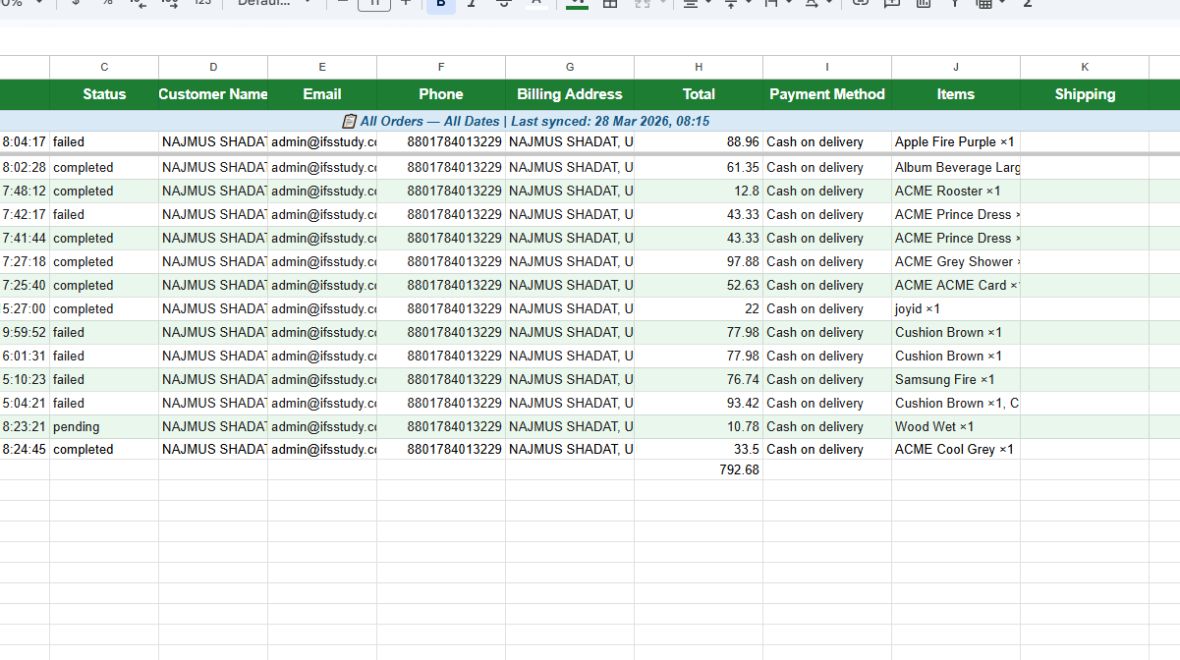Select the Cushion Brown ×1, C item cell
Screen dimensions: 1180x660
(x=956, y=403)
